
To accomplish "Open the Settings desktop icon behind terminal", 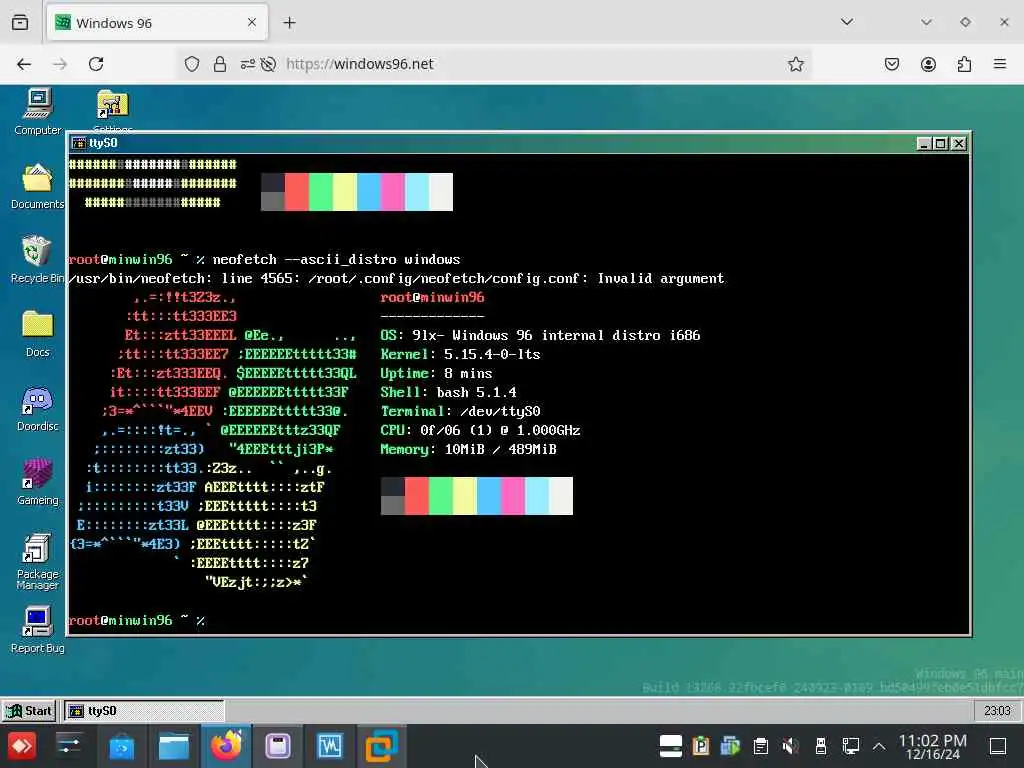I will [112, 110].
